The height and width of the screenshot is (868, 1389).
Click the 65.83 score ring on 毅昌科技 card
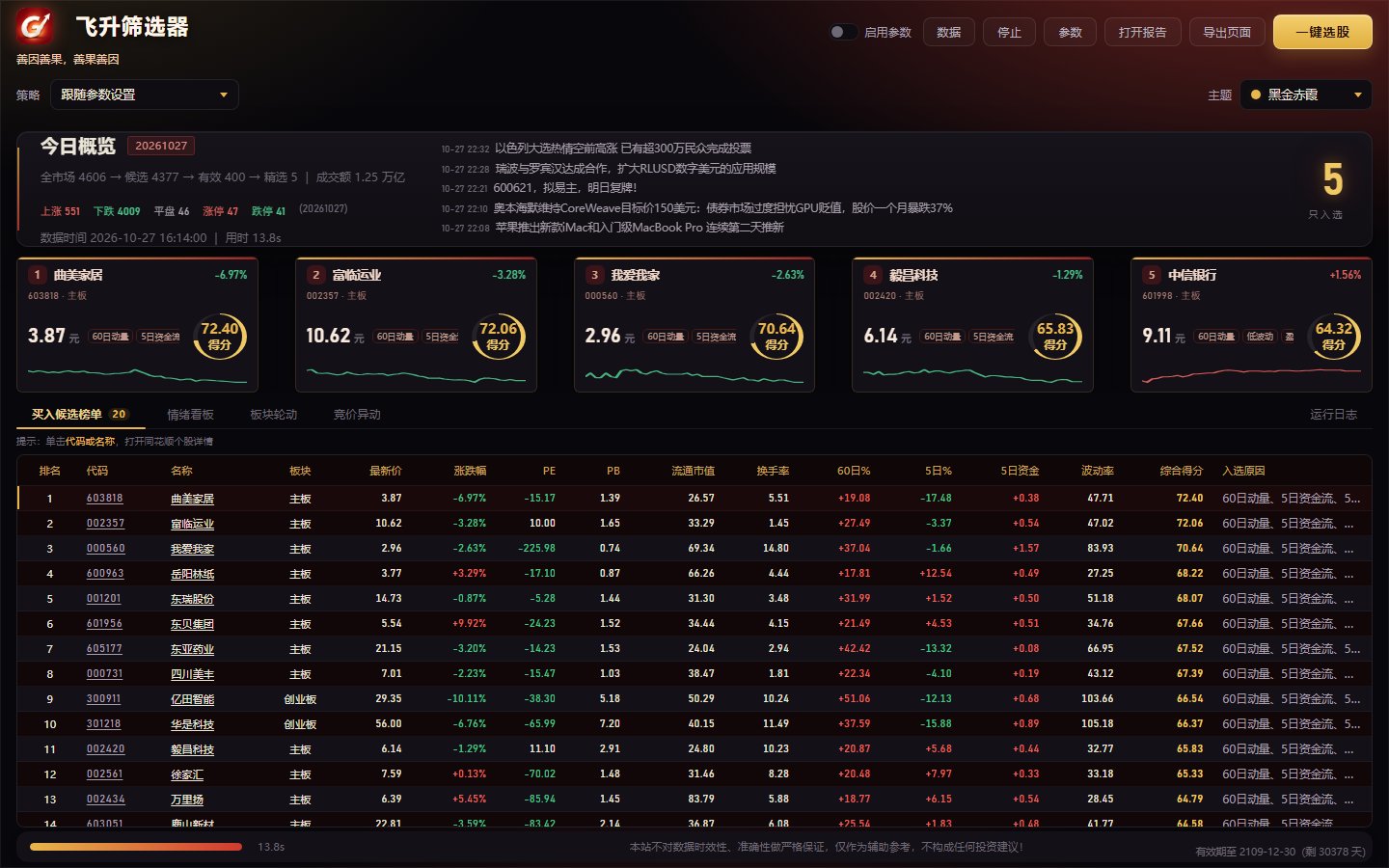[x=1056, y=337]
